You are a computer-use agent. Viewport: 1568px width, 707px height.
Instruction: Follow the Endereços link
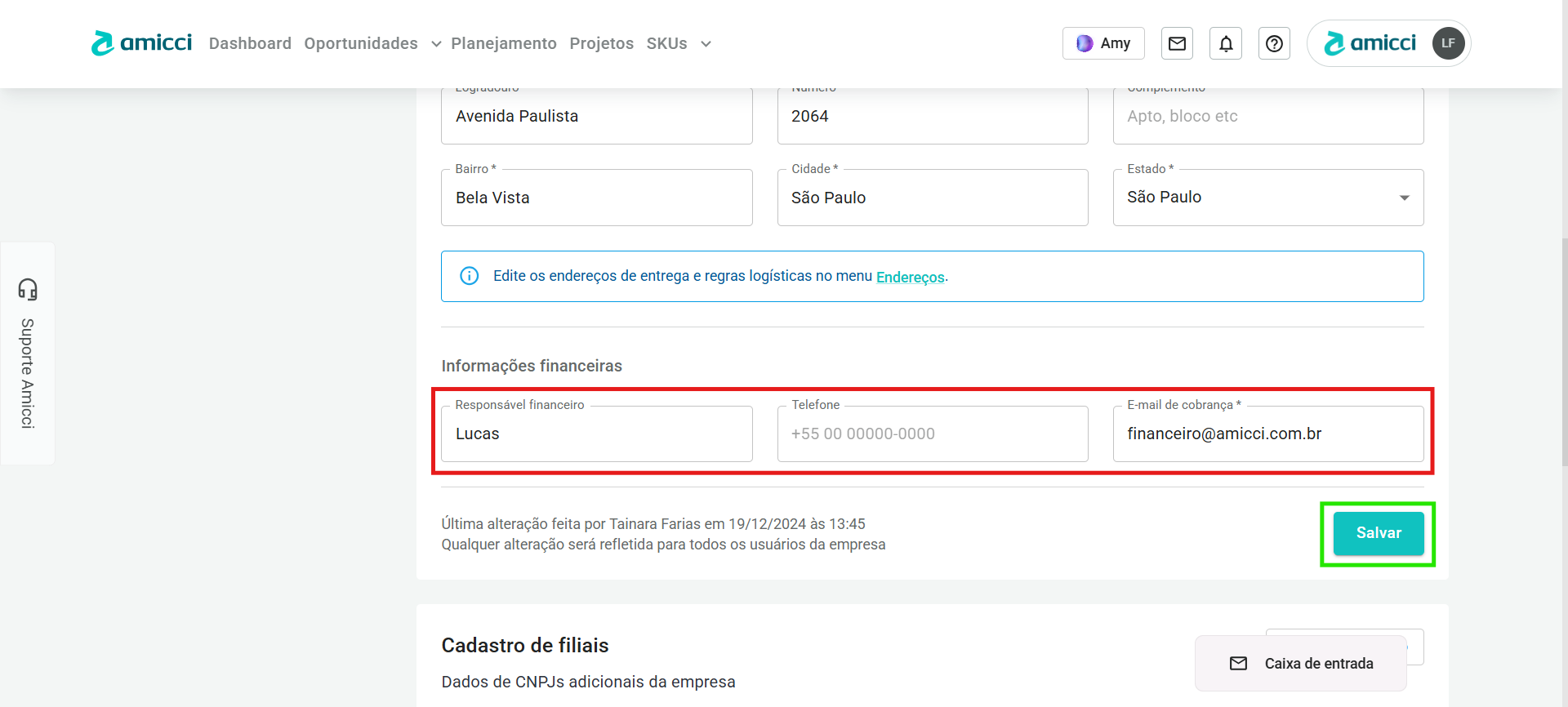click(x=910, y=277)
